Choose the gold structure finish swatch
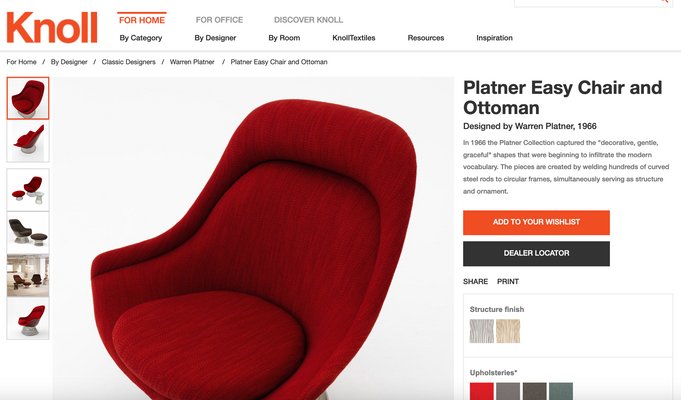 pyautogui.click(x=508, y=331)
